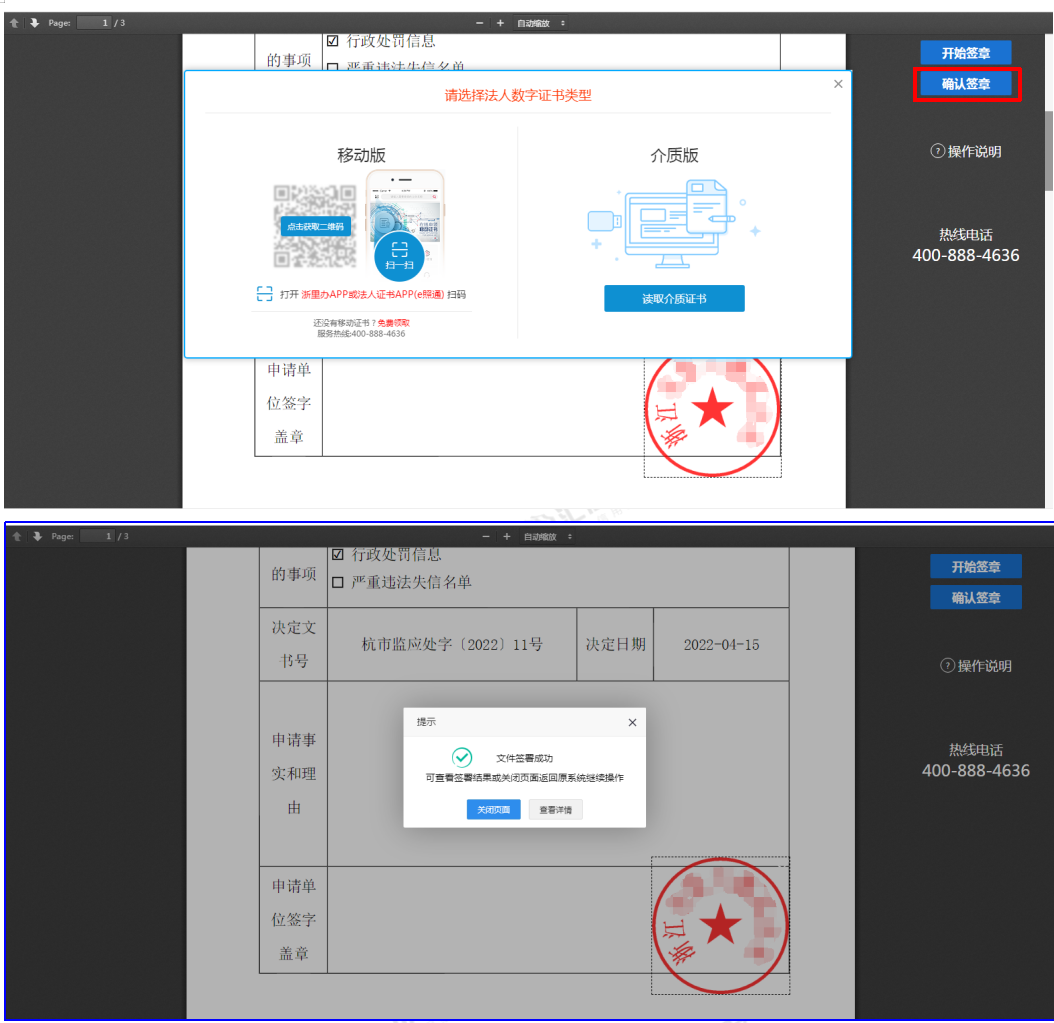Screen dimensions: 1054x1023
Task: Toggle the 严重违法失信名单 checkbox in lower document
Action: coord(337,582)
